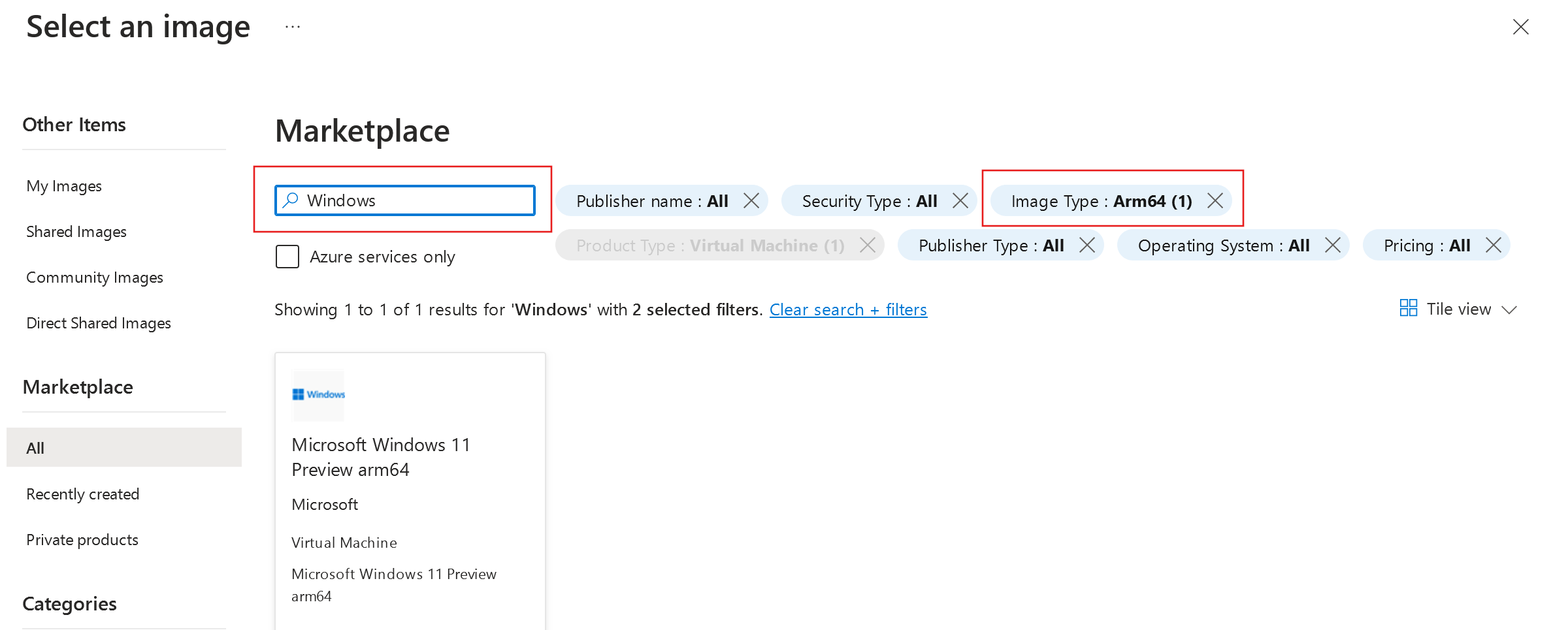Click the Virtual Machine label on card
1568x630 pixels.
pyautogui.click(x=344, y=543)
